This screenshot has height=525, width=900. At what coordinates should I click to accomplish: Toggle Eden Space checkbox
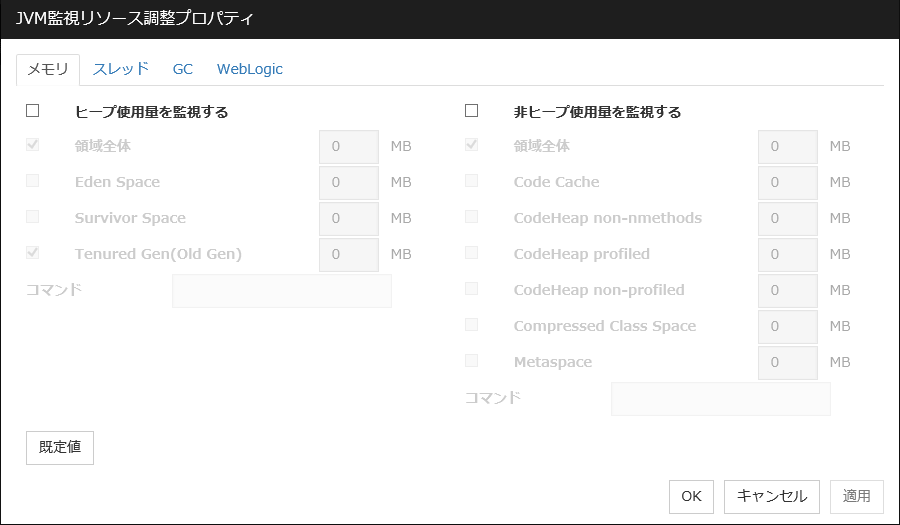[33, 181]
